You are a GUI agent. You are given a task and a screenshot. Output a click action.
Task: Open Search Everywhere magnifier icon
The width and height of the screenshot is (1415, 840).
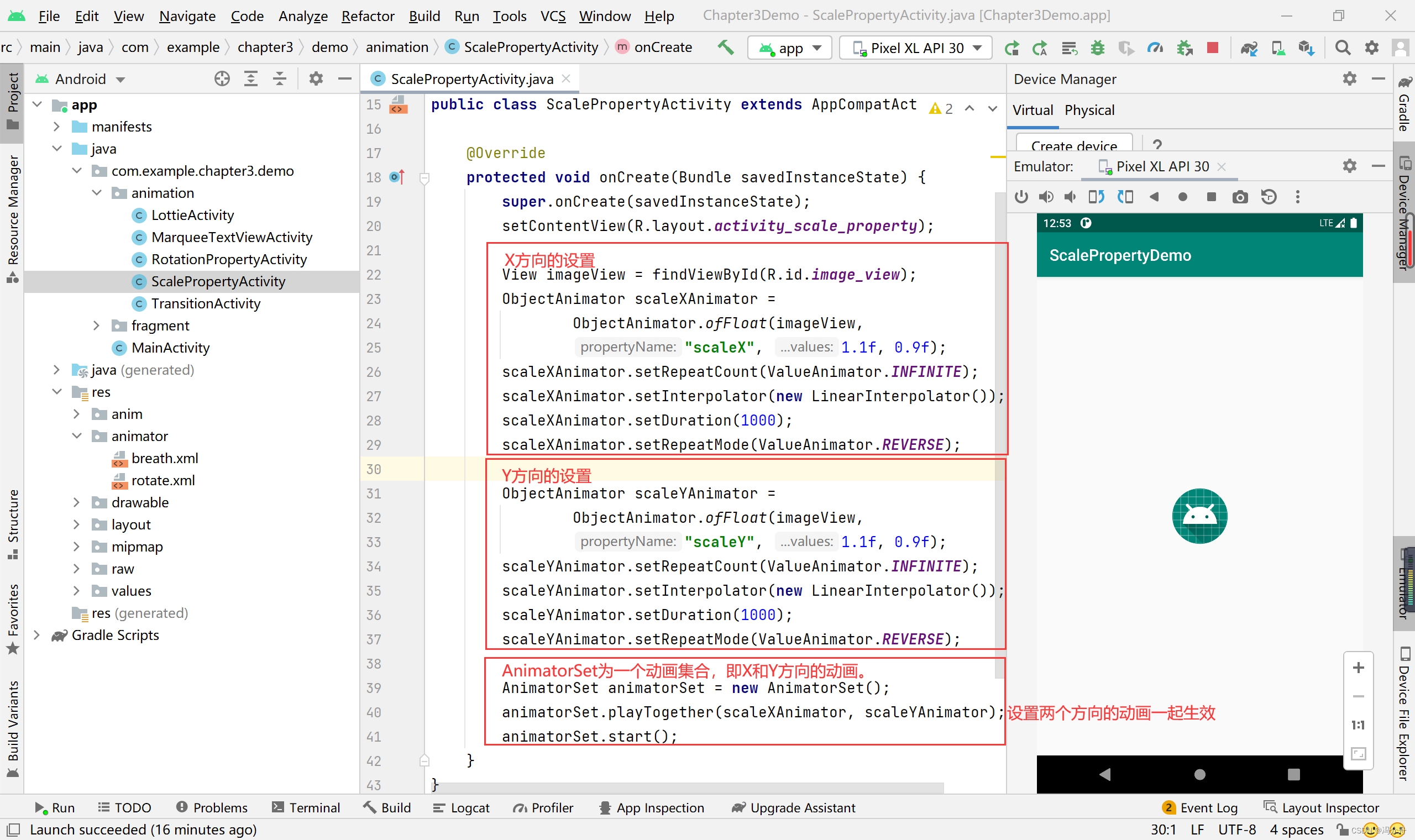click(x=1342, y=48)
